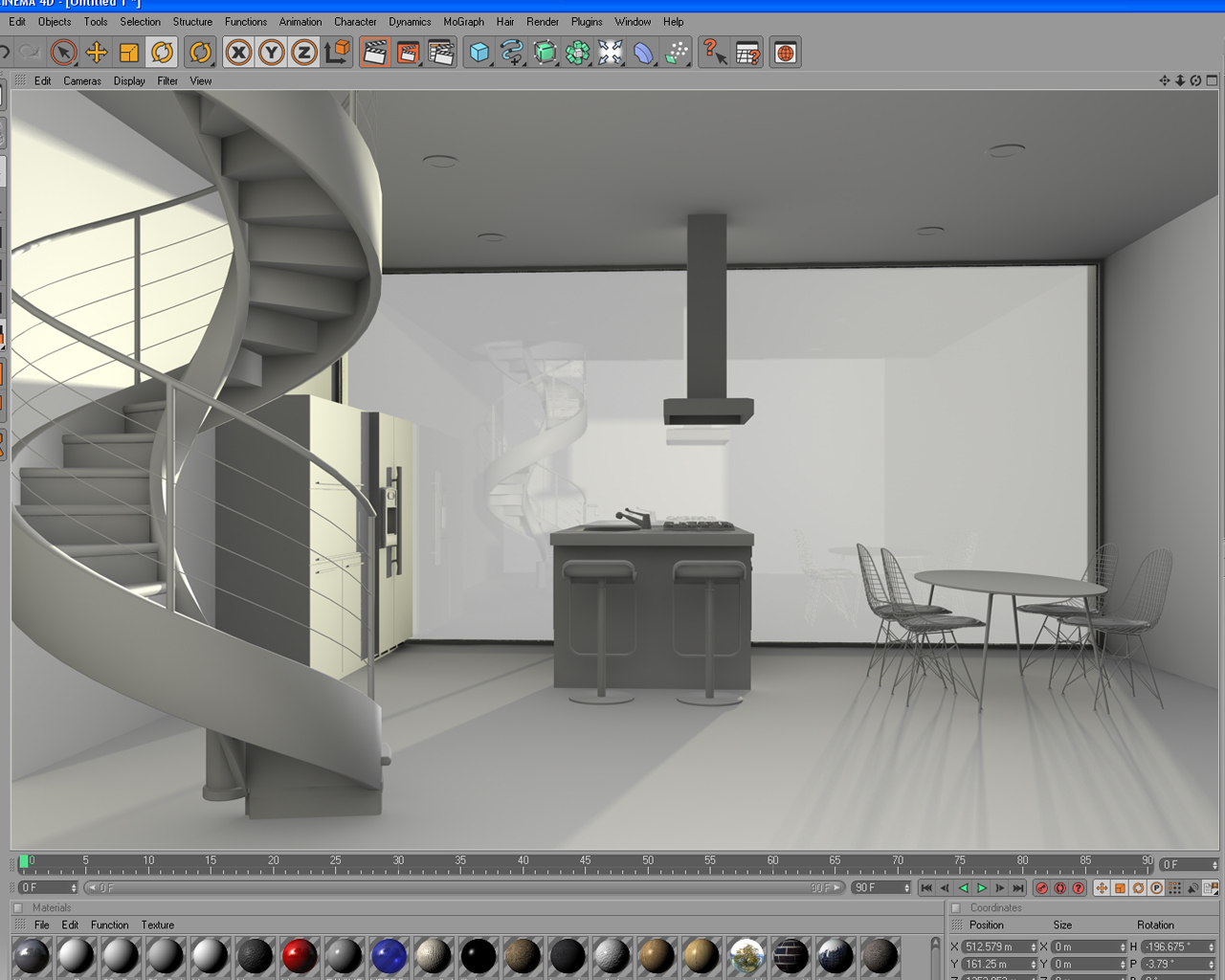
Task: Click the Render Active View clapperboard icon
Action: tap(375, 53)
